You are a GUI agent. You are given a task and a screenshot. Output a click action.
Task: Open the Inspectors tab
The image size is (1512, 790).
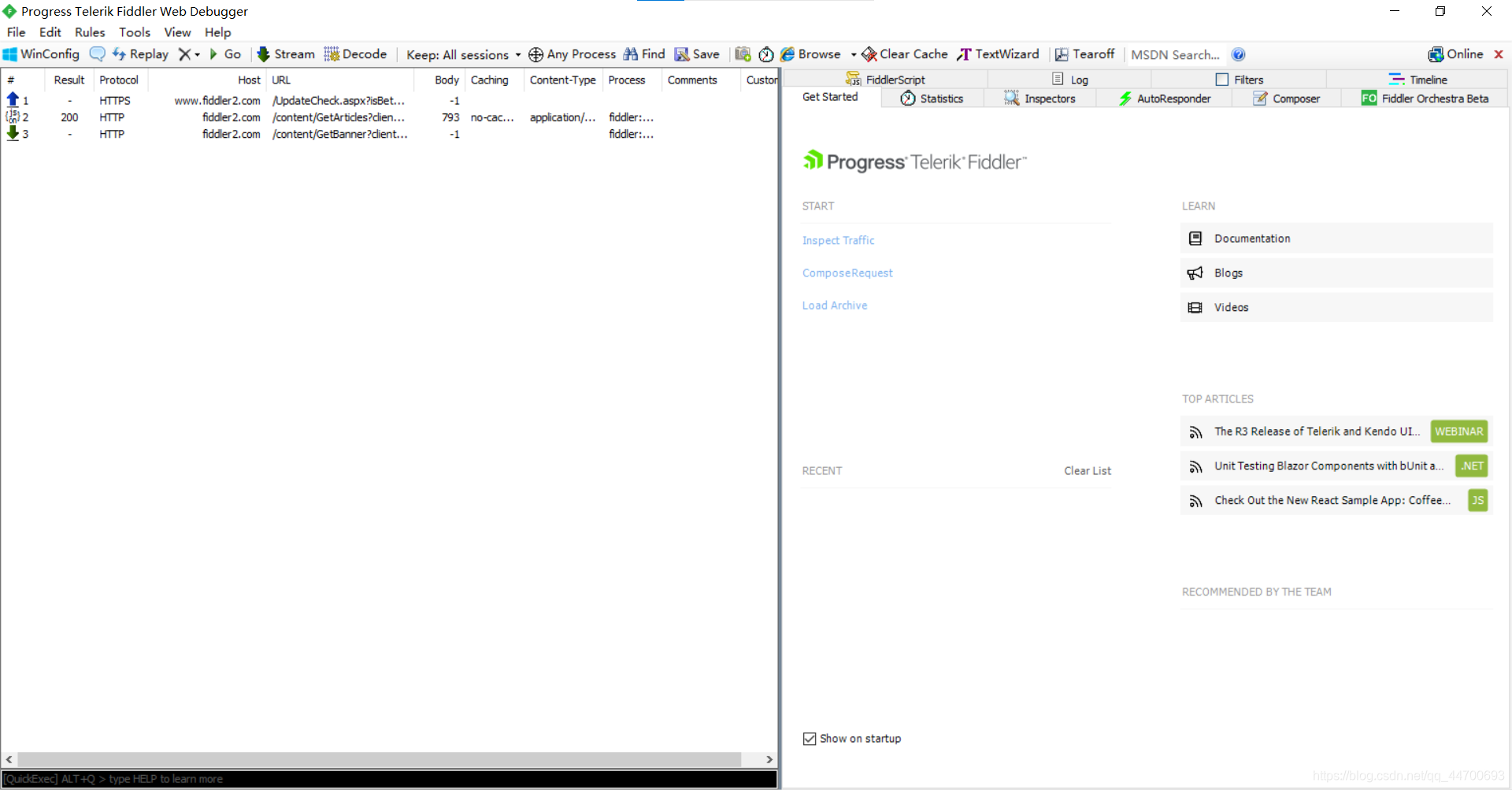coord(1039,98)
